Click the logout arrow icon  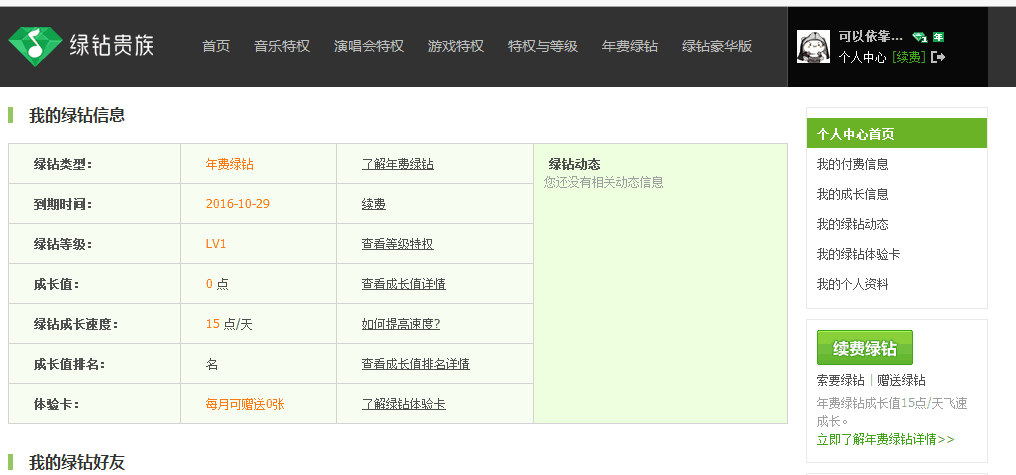pyautogui.click(x=938, y=57)
